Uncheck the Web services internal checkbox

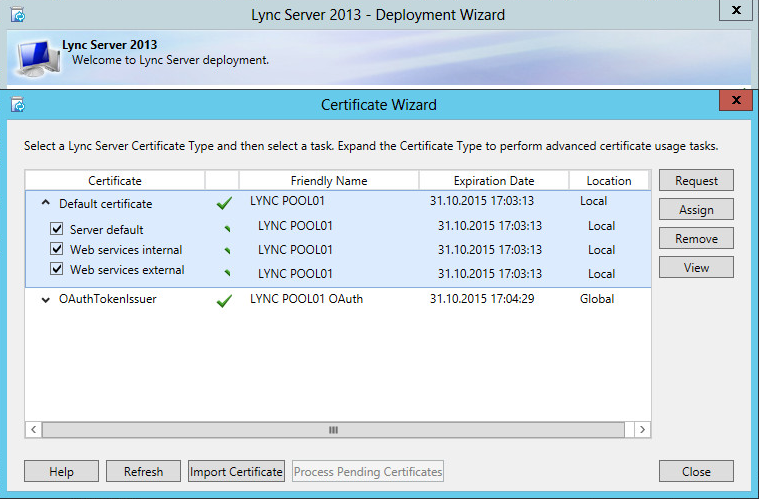coord(57,249)
